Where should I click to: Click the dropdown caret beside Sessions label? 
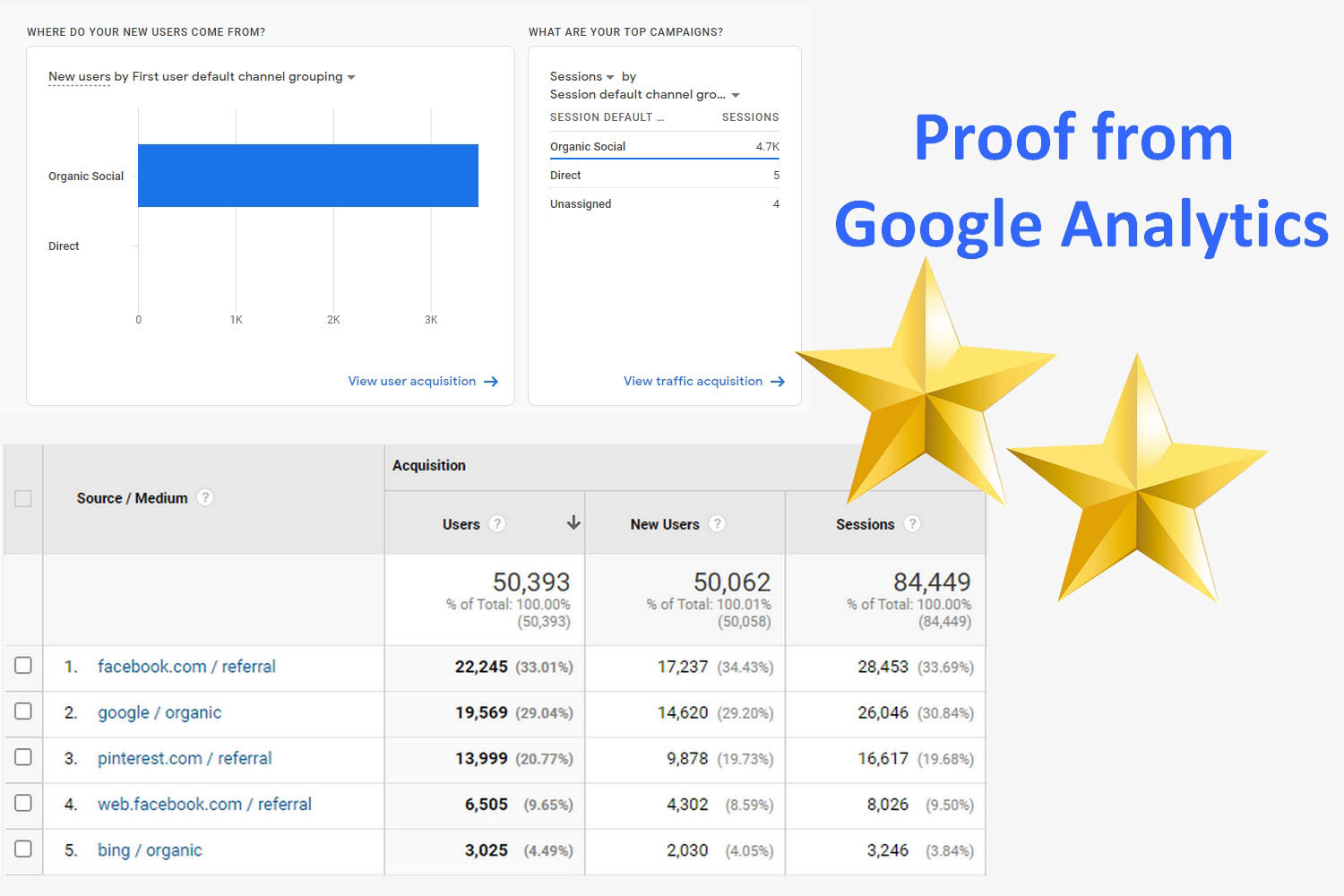coord(611,76)
